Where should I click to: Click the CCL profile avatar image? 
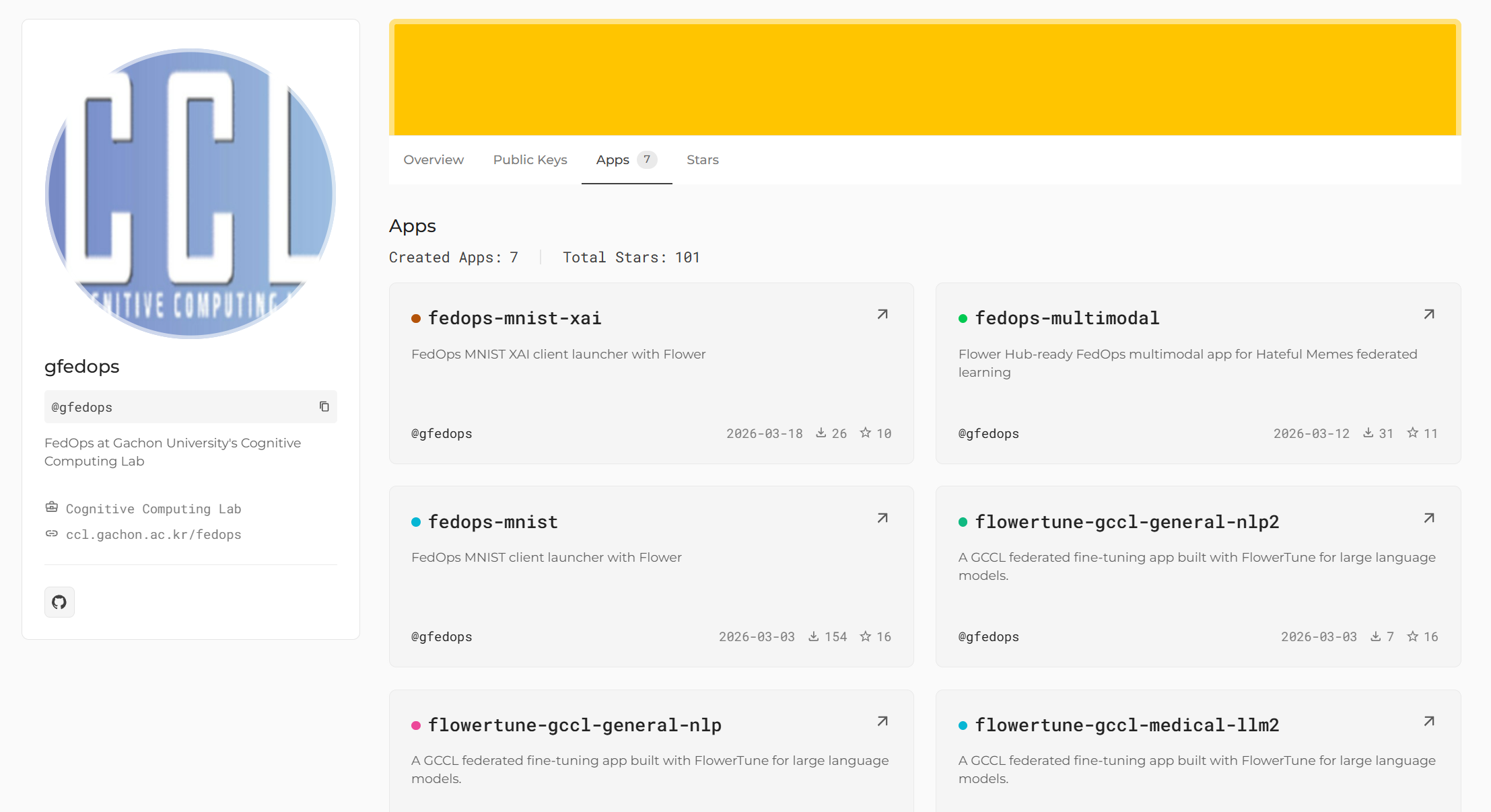point(190,194)
